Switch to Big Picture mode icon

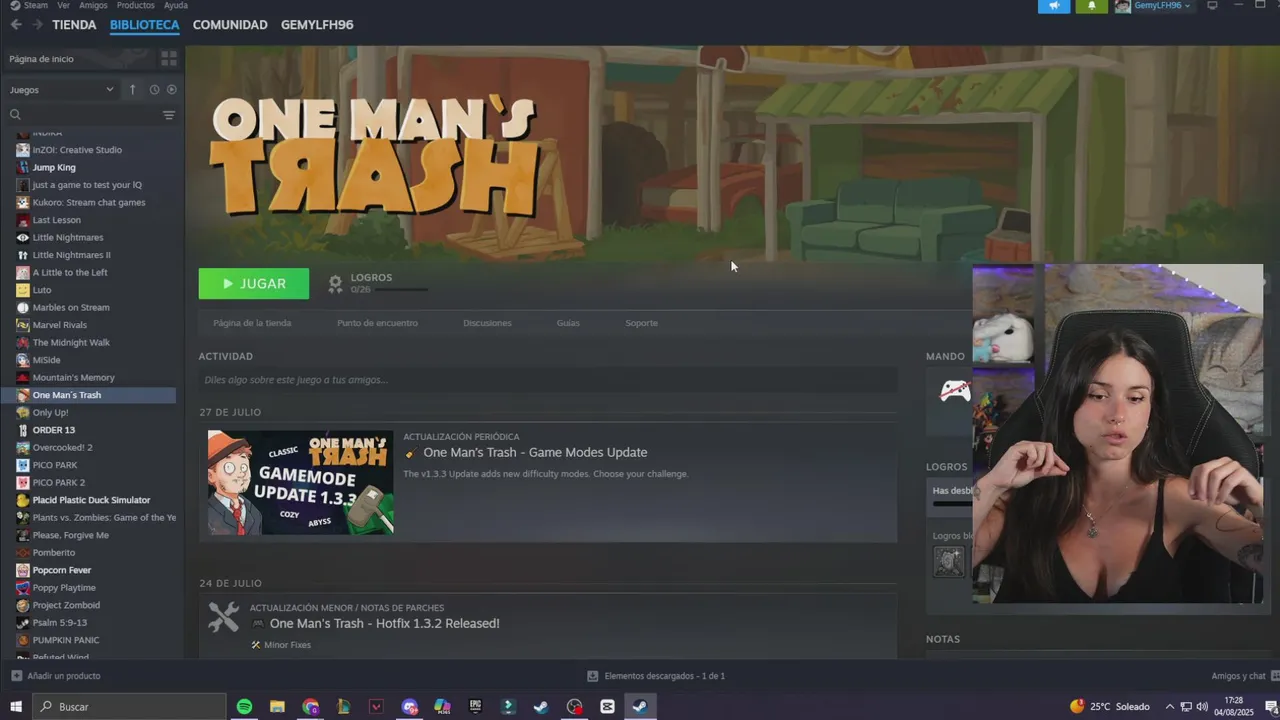click(1212, 6)
